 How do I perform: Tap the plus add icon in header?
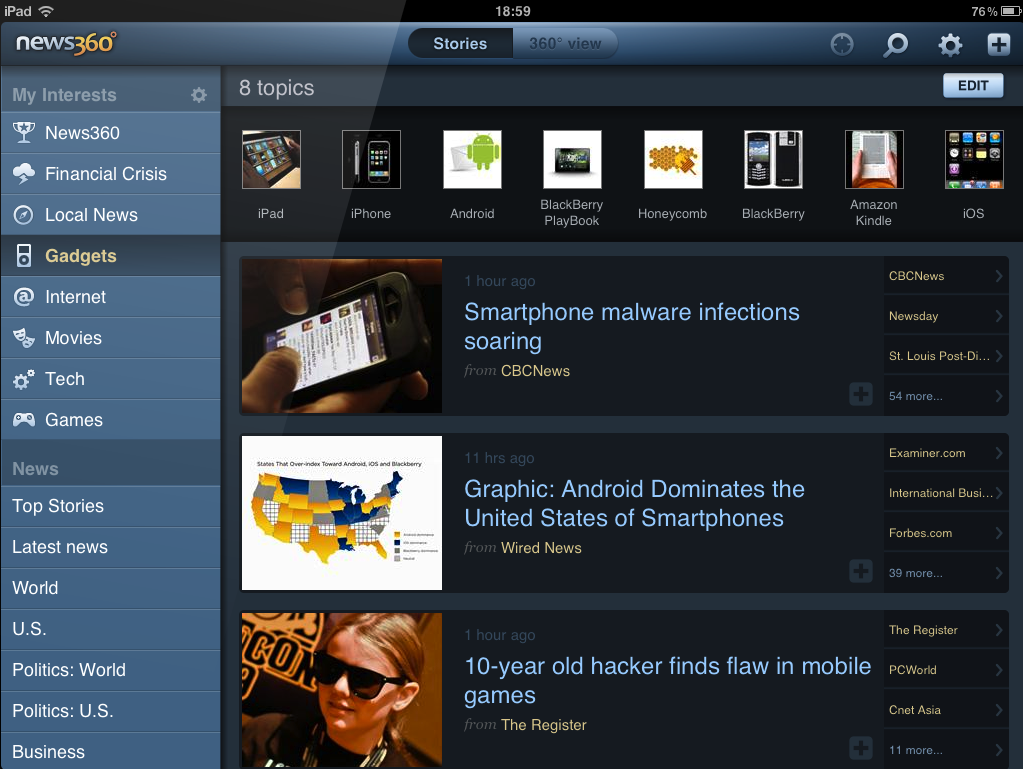[x=998, y=44]
